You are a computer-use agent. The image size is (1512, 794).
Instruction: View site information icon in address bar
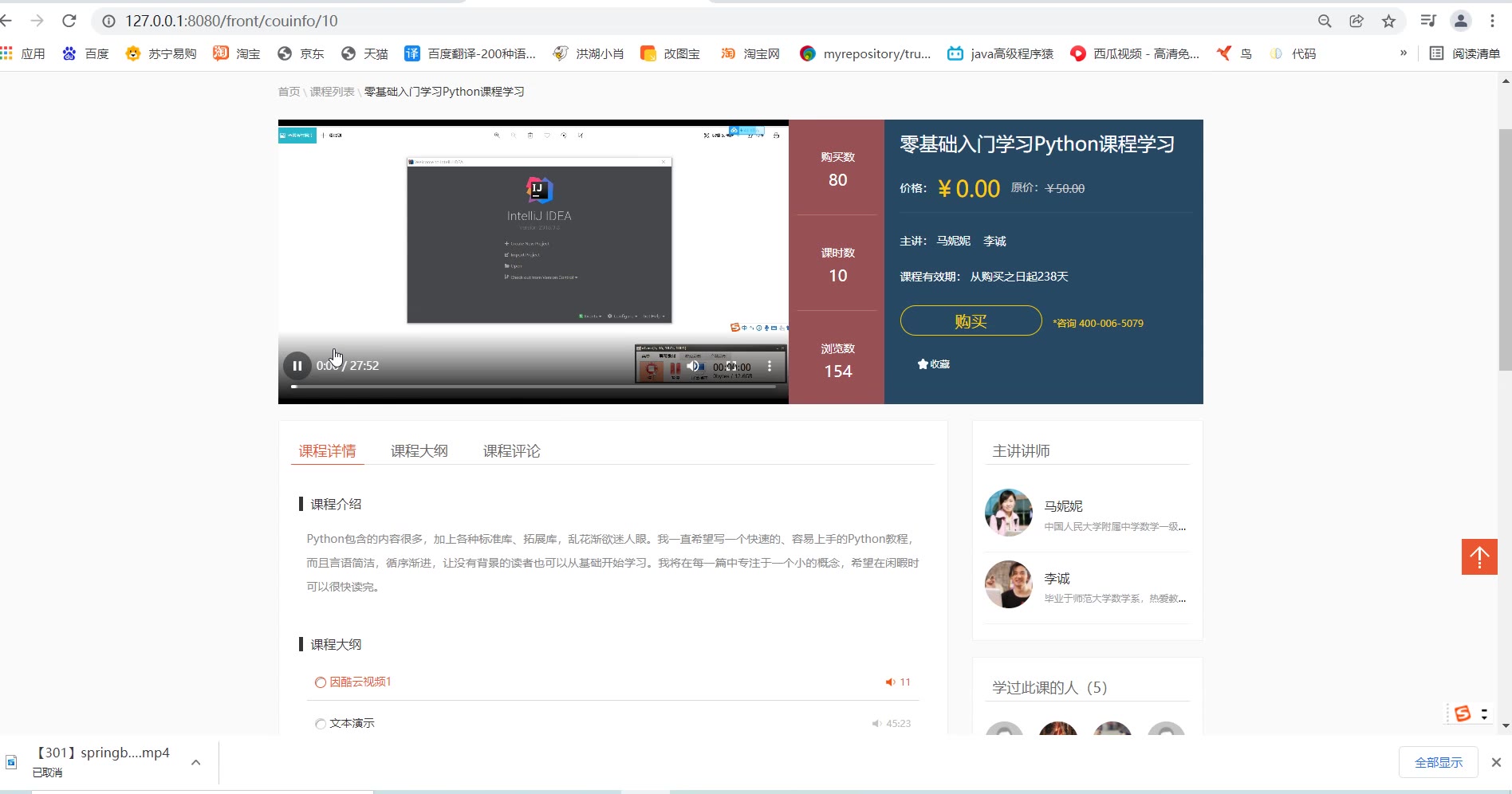109,21
